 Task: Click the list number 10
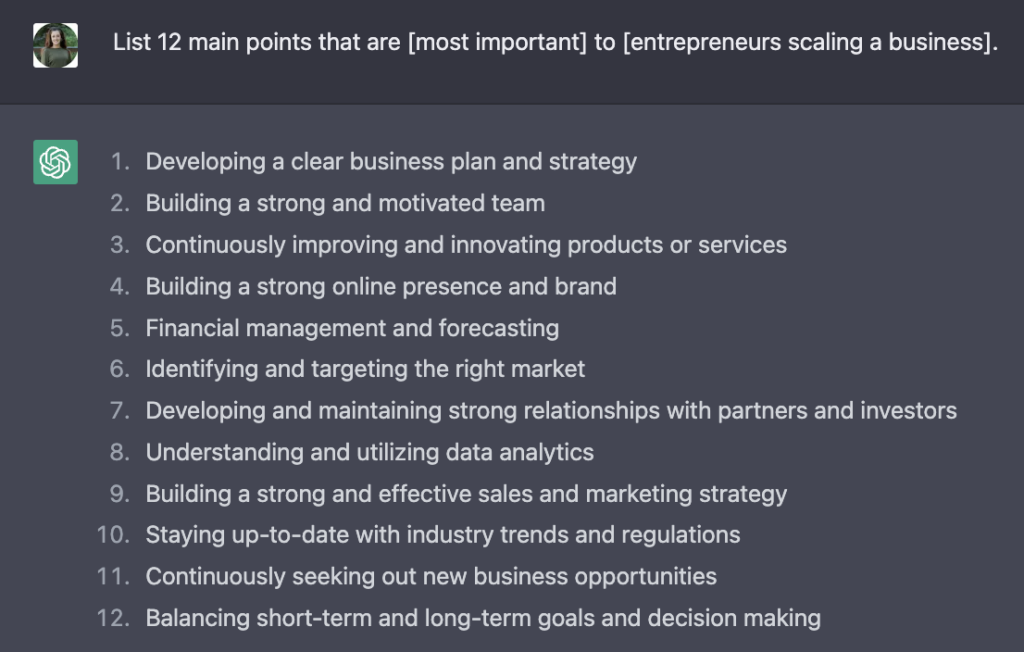point(113,535)
